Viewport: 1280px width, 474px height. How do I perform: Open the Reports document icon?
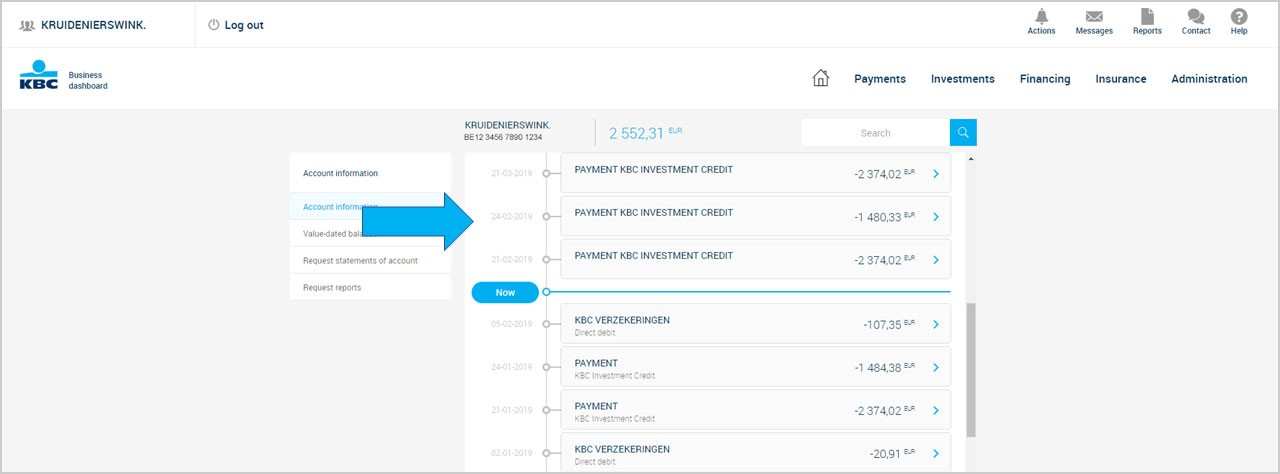point(1147,16)
